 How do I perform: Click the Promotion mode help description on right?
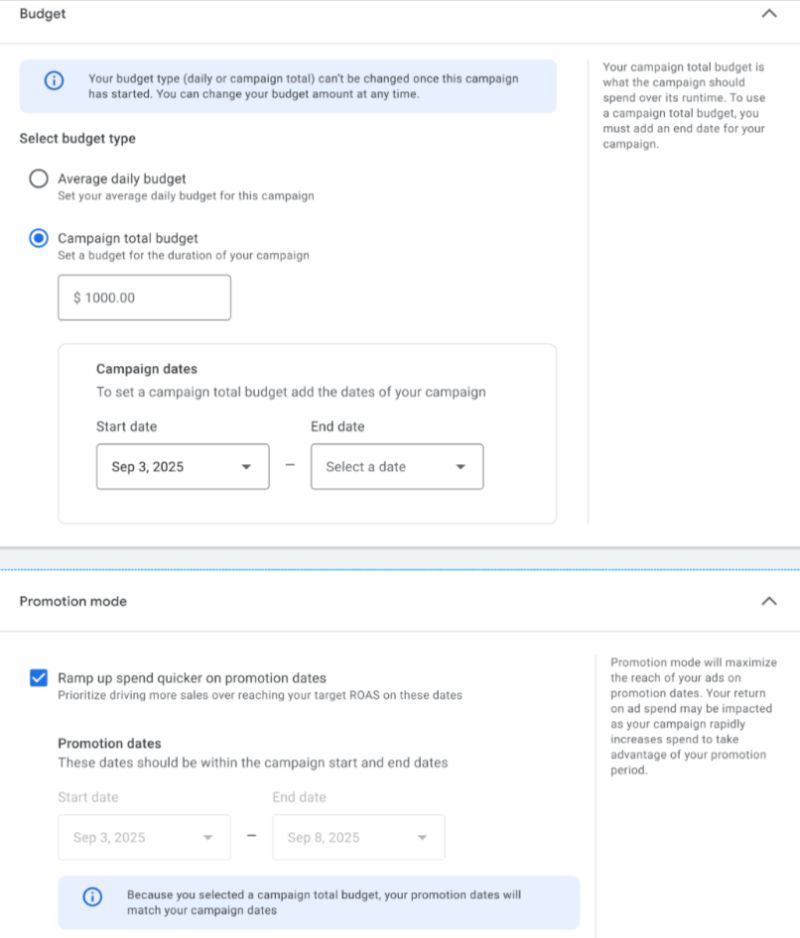(x=693, y=716)
